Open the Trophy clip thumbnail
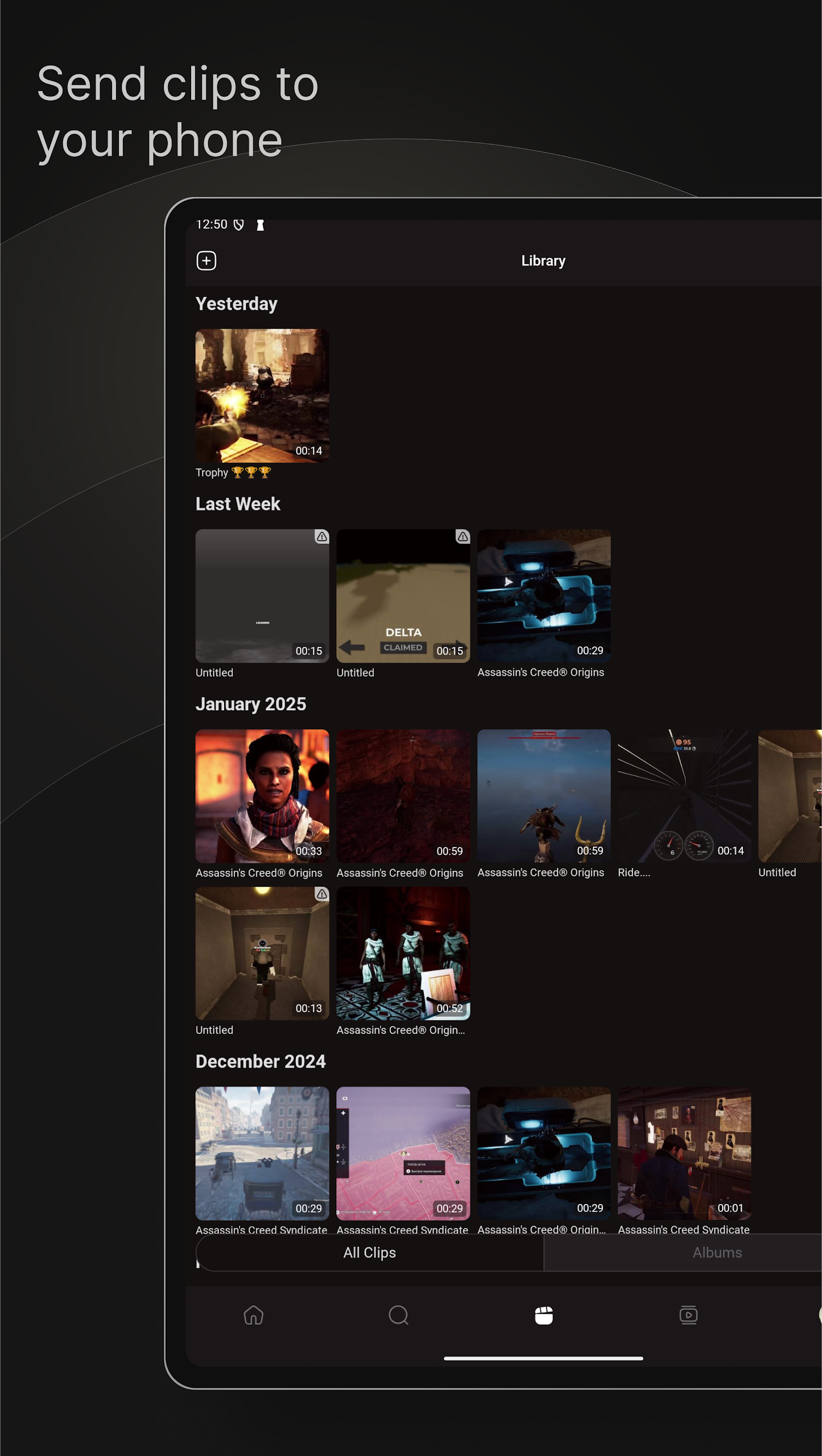822x1456 pixels. point(262,396)
